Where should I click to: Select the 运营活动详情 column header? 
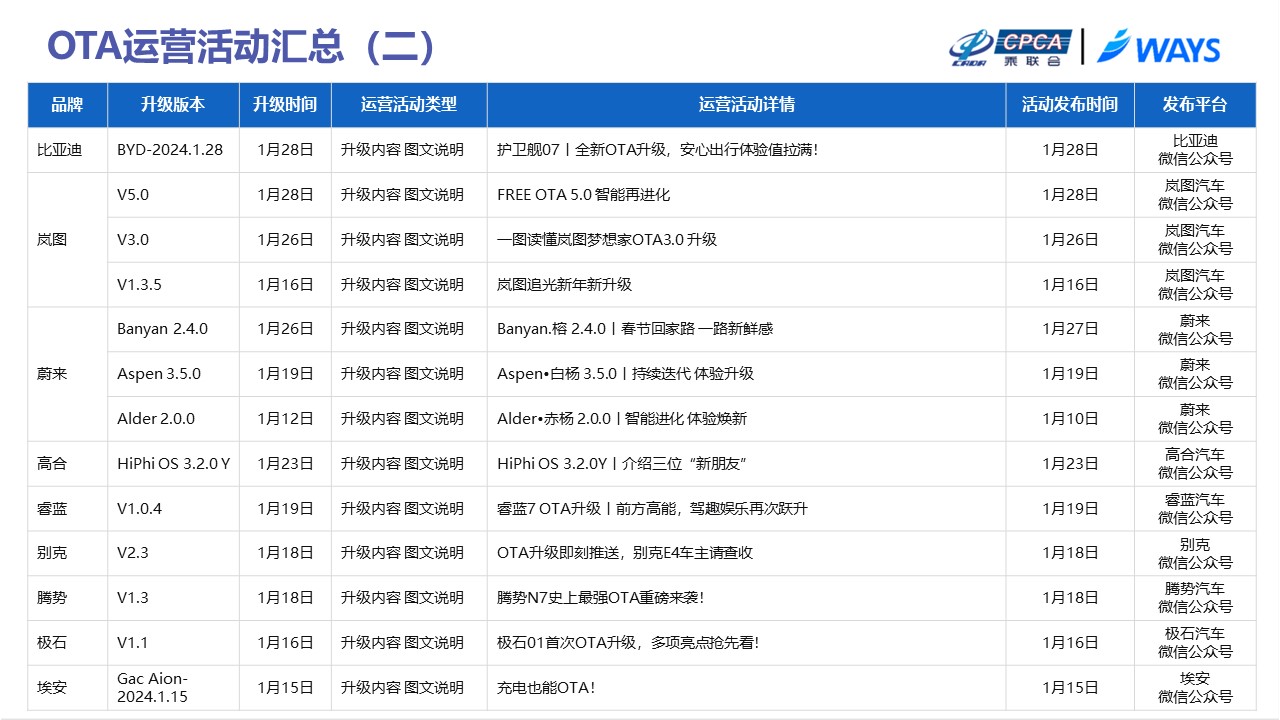tap(746, 104)
